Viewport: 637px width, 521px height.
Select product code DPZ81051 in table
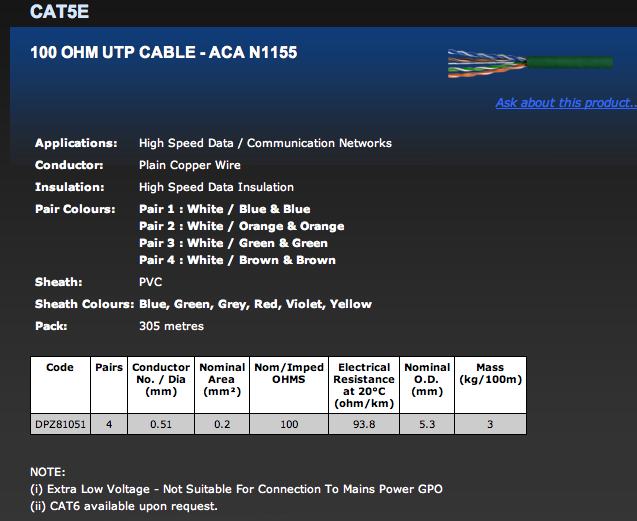[60, 425]
